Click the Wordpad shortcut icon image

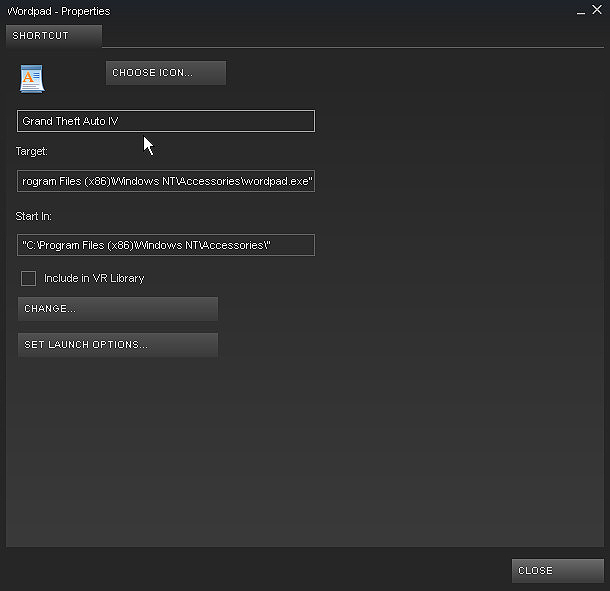point(32,79)
